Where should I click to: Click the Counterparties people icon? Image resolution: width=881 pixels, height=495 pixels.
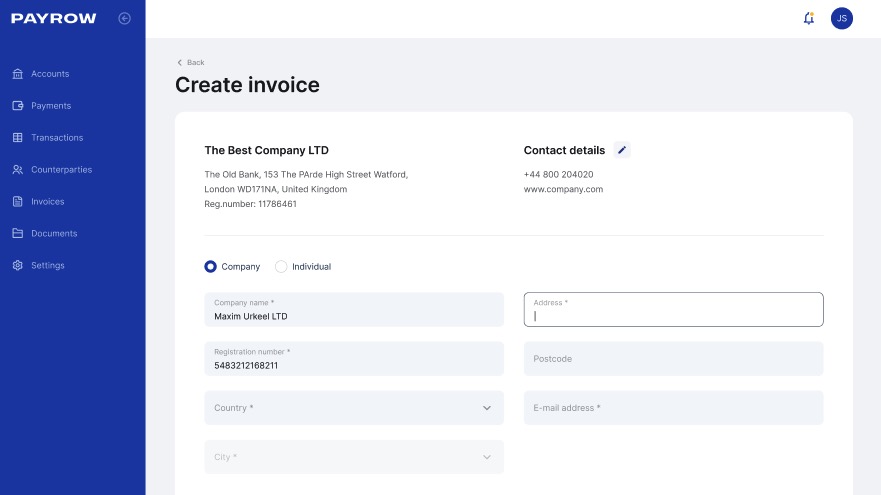(x=18, y=170)
